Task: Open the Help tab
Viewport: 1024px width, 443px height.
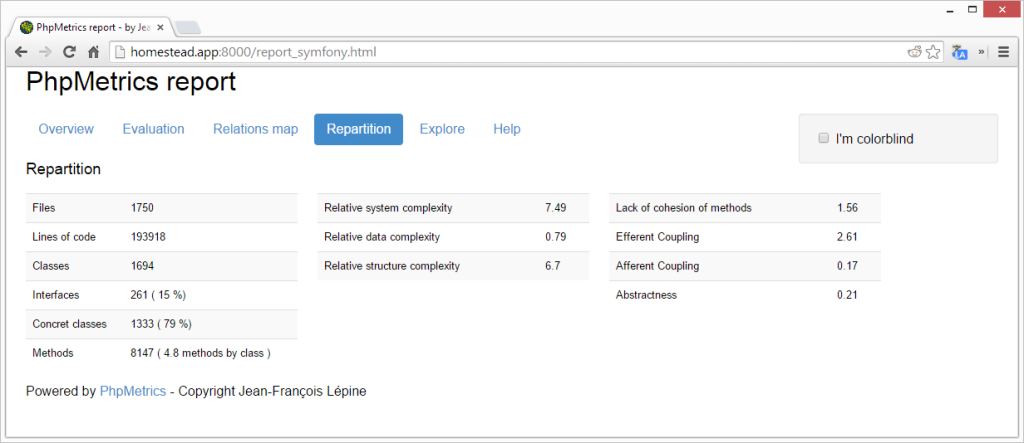Action: coord(506,129)
